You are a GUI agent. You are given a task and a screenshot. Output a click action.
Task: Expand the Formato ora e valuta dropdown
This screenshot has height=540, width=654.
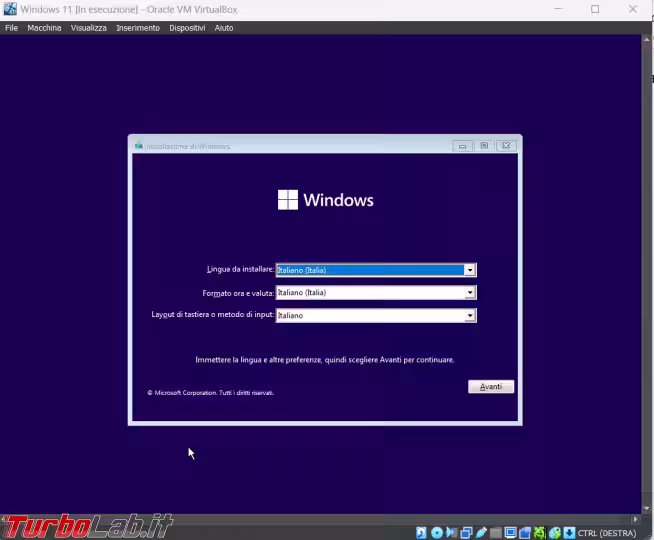[x=470, y=293]
